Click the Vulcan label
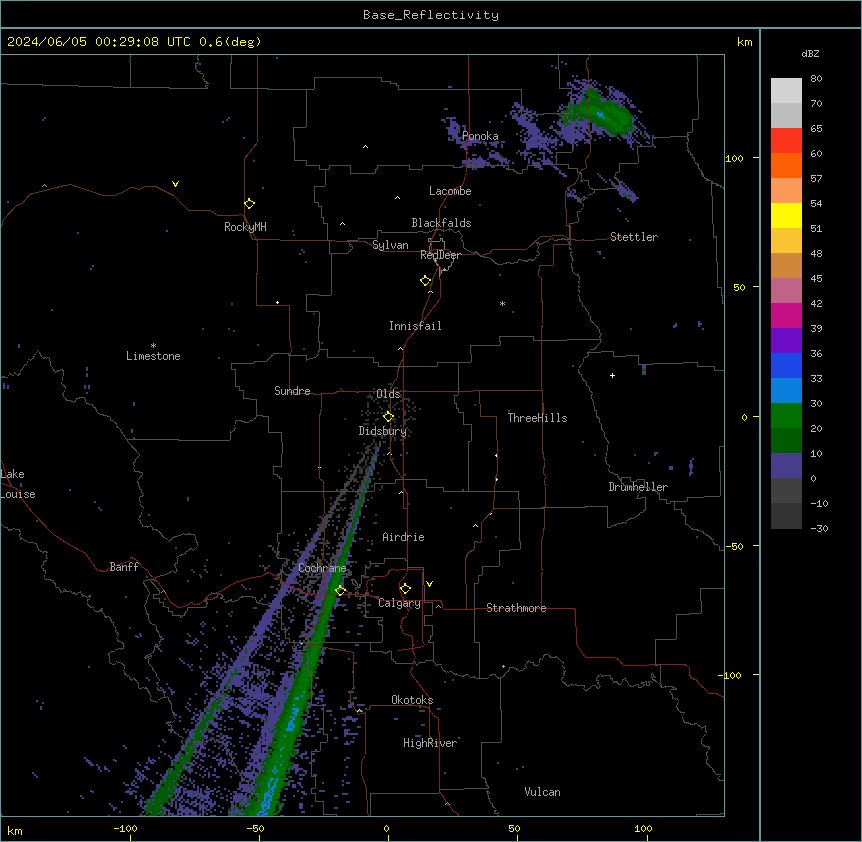 click(542, 792)
